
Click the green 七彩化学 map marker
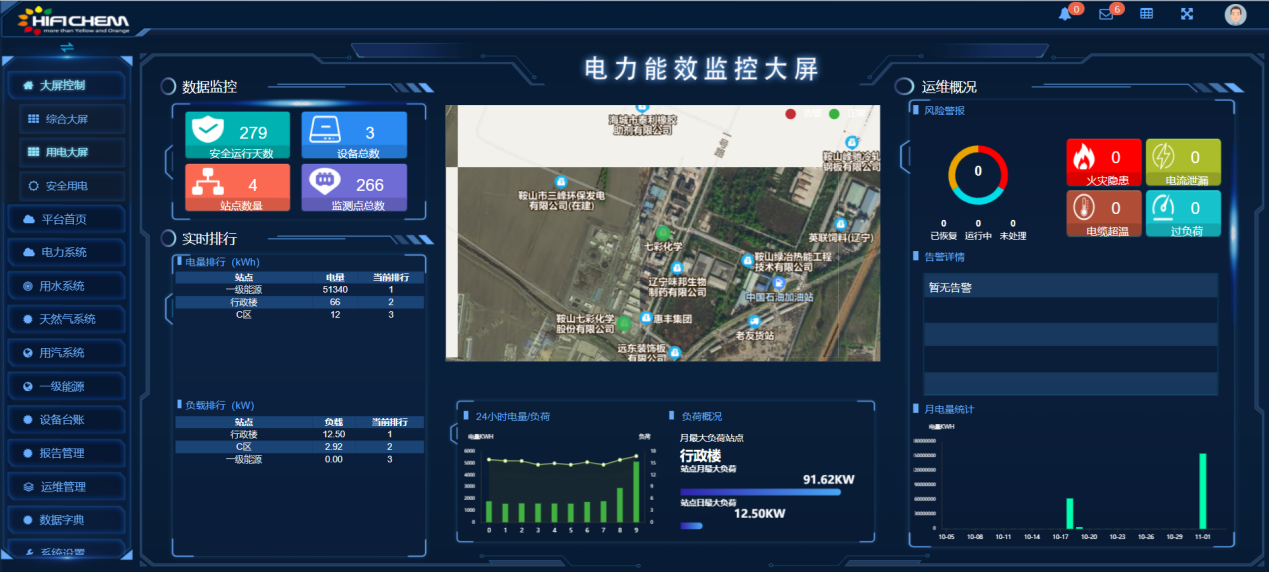(663, 234)
